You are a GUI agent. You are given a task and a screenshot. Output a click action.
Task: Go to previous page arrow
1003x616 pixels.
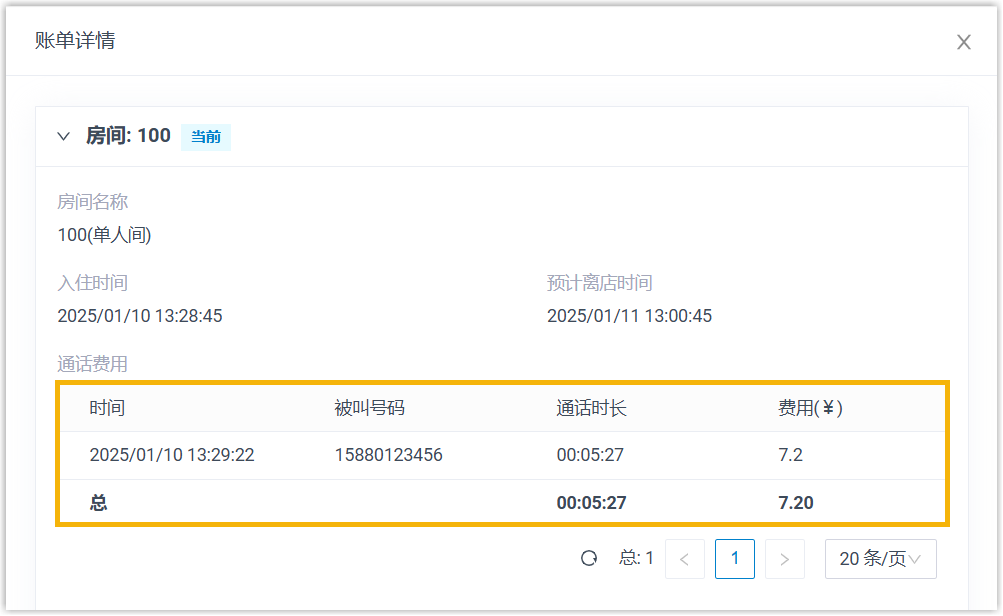[x=685, y=559]
